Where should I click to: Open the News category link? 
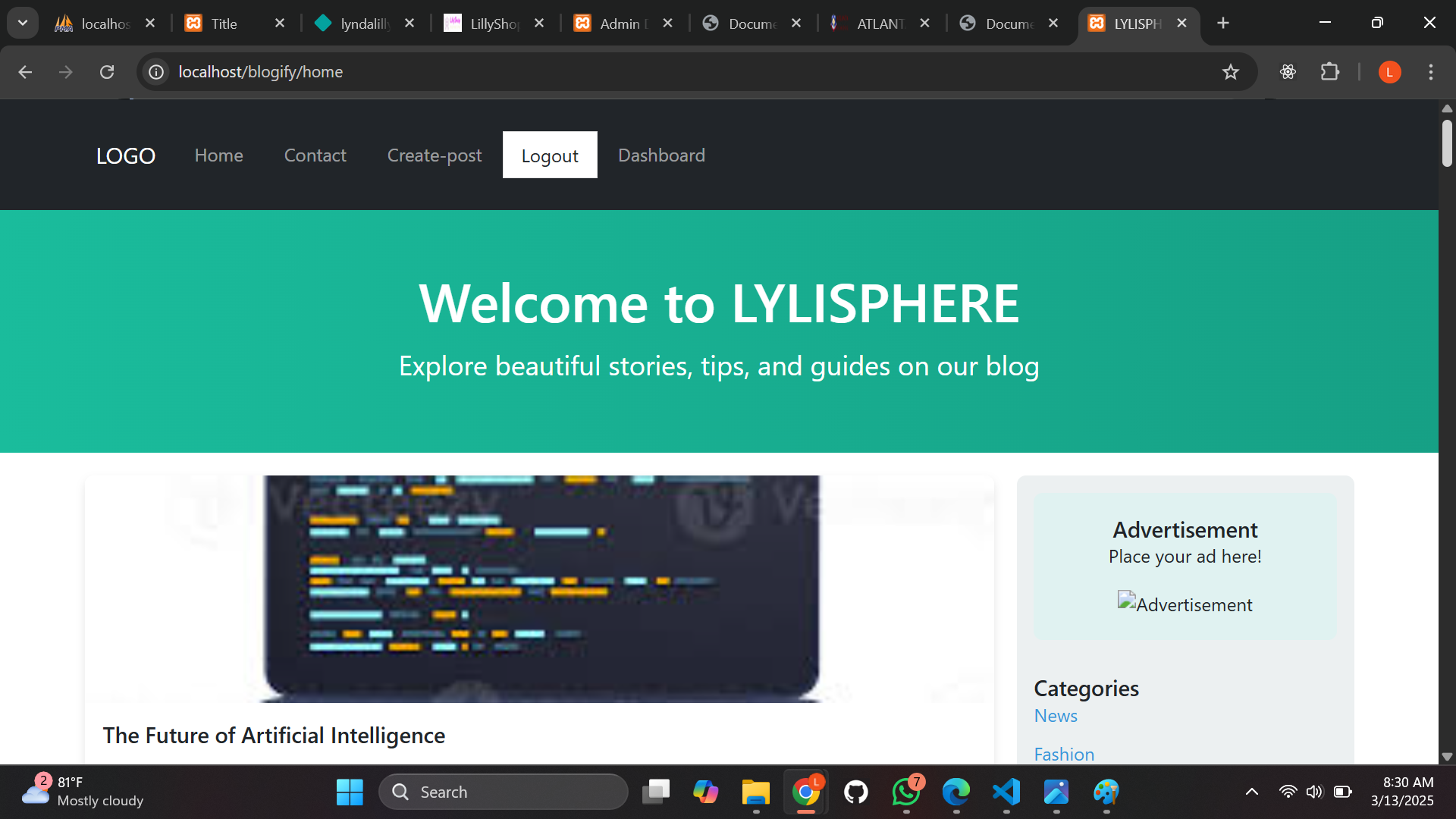pos(1056,716)
